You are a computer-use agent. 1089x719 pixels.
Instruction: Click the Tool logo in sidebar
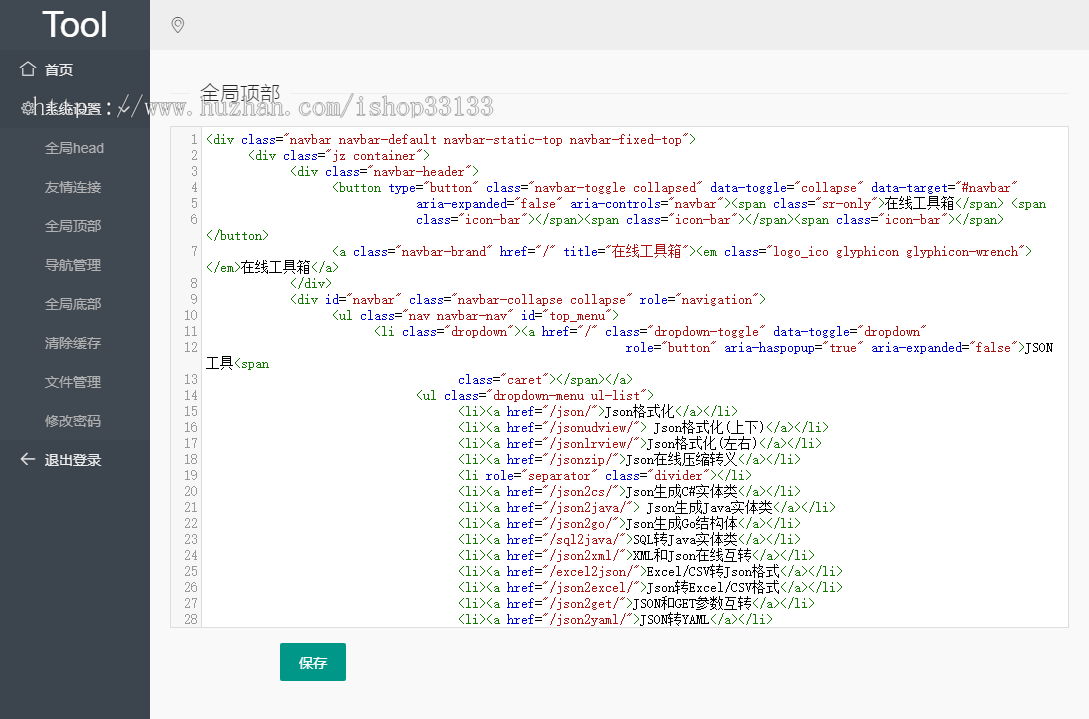(74, 24)
